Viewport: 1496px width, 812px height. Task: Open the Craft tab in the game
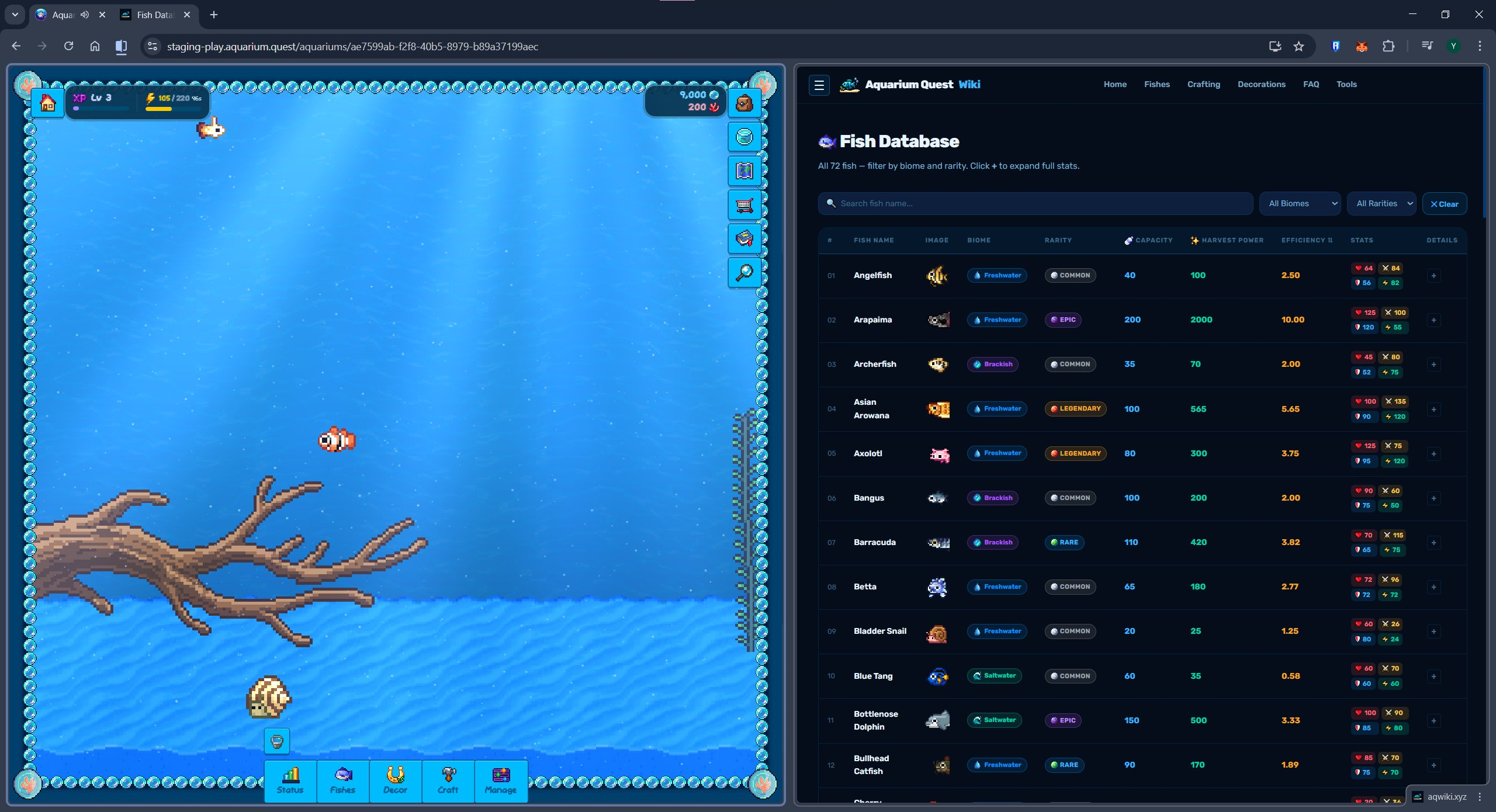tap(448, 781)
